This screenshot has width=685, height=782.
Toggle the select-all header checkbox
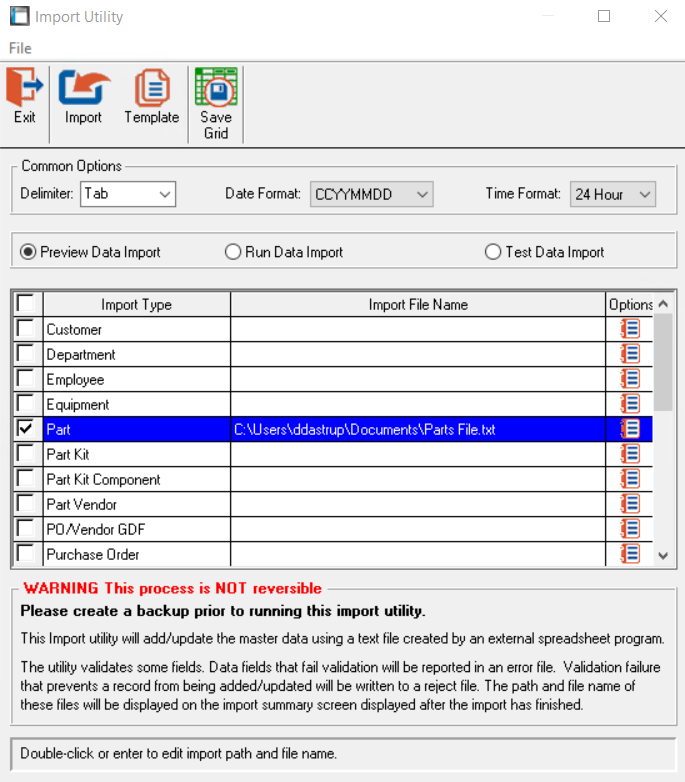click(x=26, y=304)
